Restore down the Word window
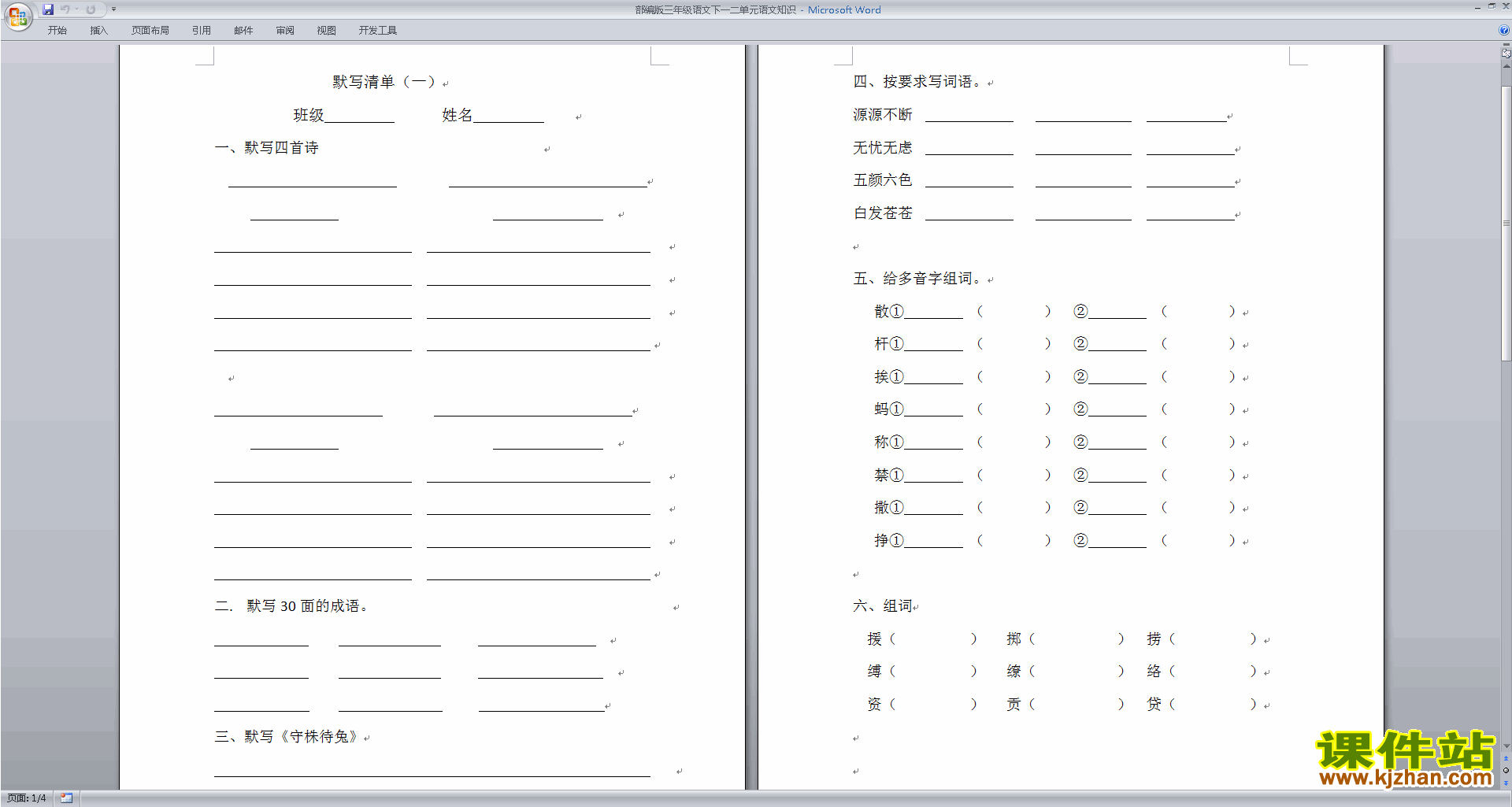Image resolution: width=1512 pixels, height=807 pixels. (x=1492, y=6)
